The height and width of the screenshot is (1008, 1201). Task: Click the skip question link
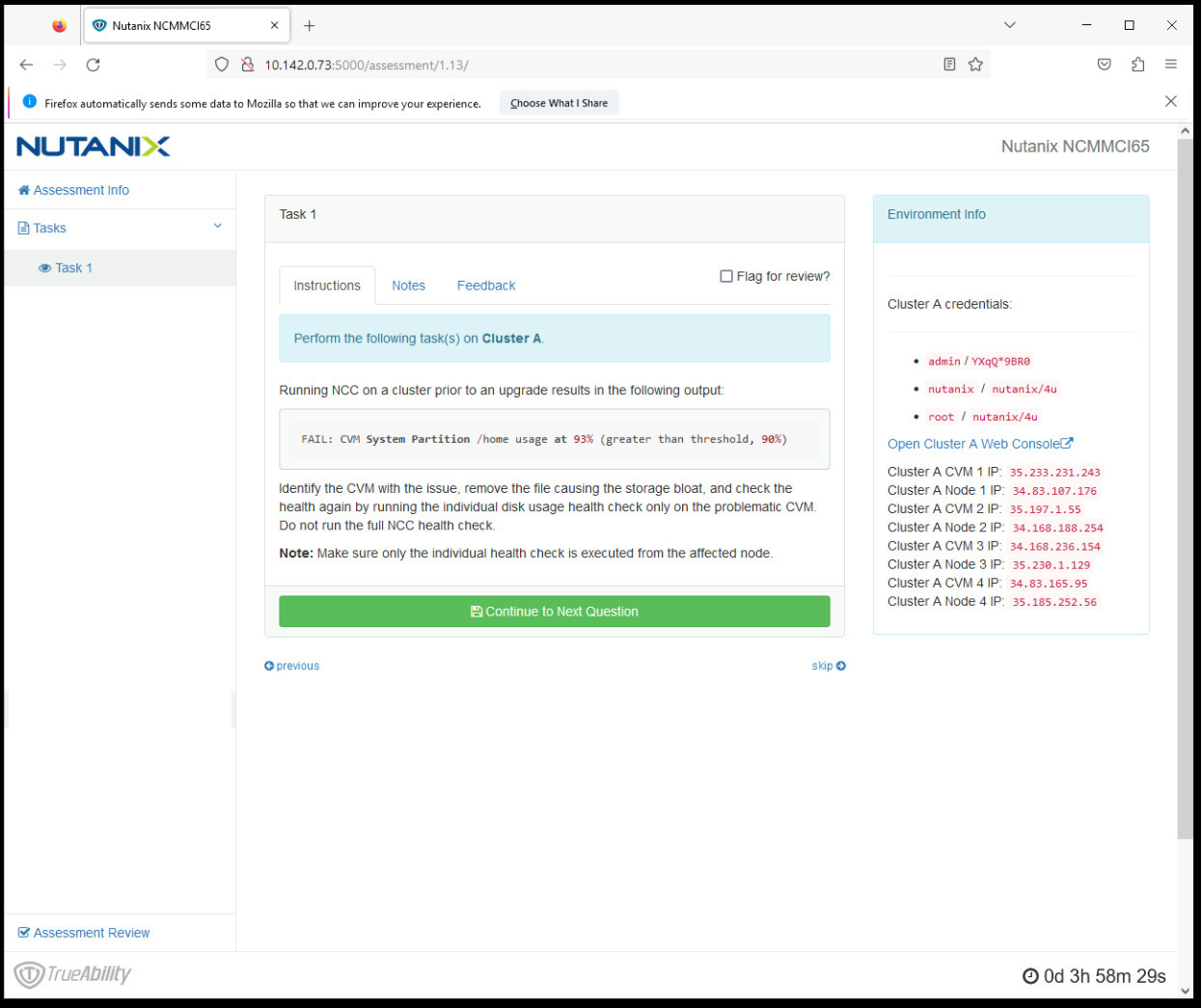829,666
